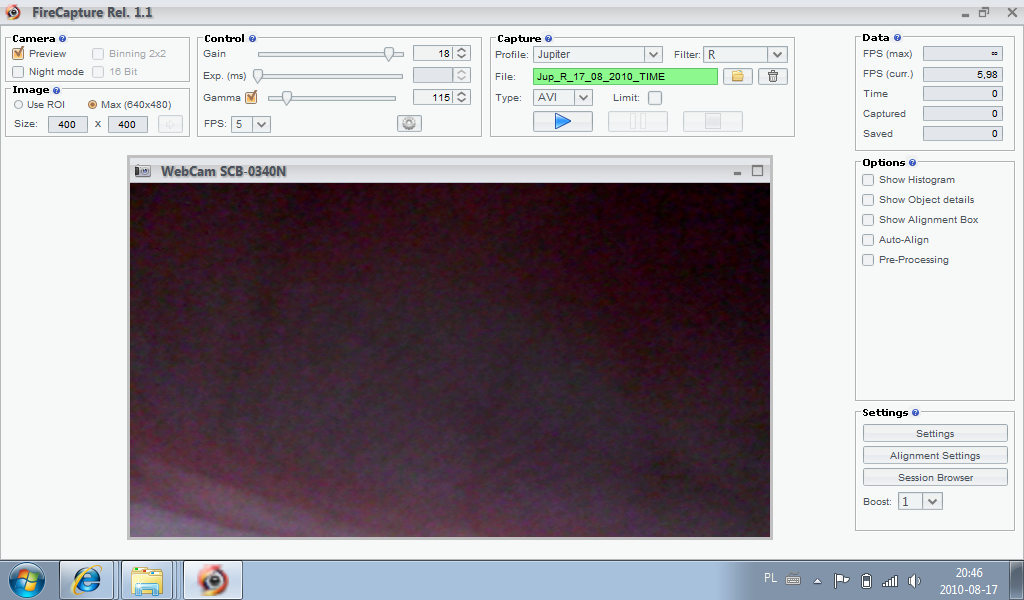Click the FireCapture taskbar icon

tap(213, 580)
